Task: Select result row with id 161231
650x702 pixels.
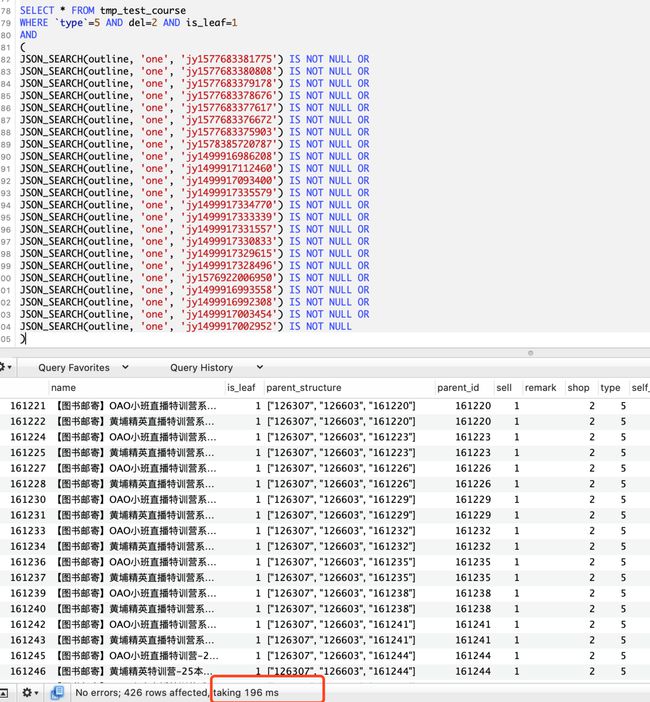Action: (325, 515)
